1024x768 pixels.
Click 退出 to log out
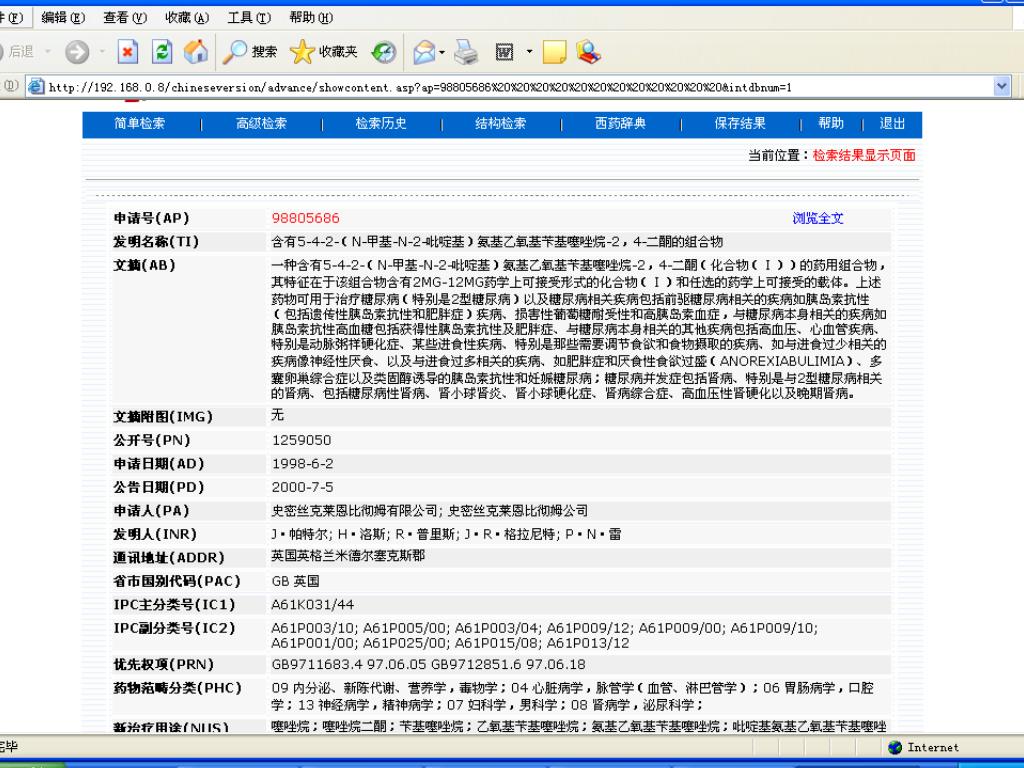[x=892, y=123]
